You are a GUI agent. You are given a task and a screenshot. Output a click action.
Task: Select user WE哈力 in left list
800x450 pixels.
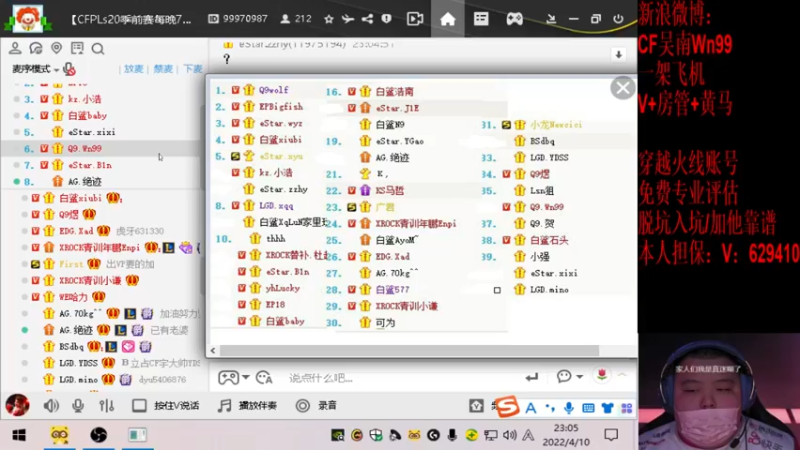(73, 297)
